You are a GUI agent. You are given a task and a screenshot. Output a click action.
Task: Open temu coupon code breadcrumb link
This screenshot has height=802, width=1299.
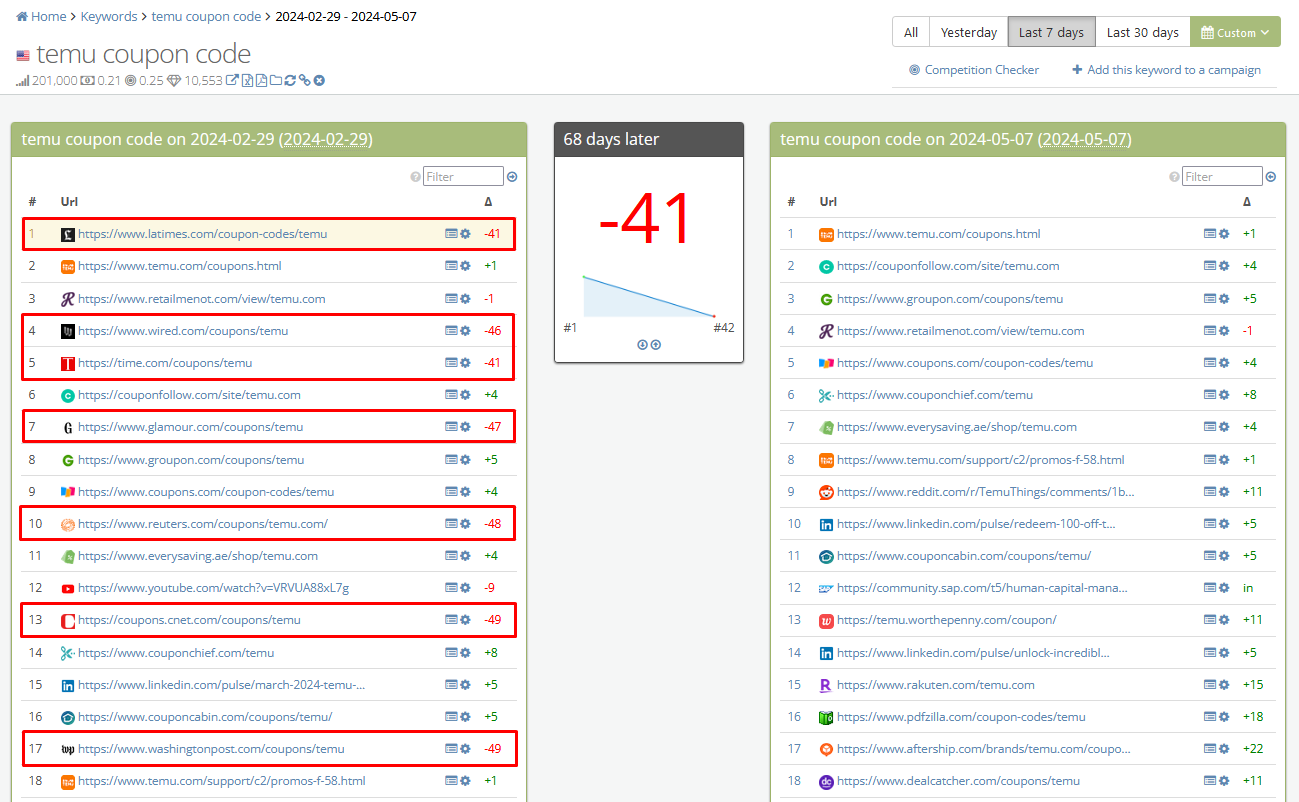tap(207, 17)
